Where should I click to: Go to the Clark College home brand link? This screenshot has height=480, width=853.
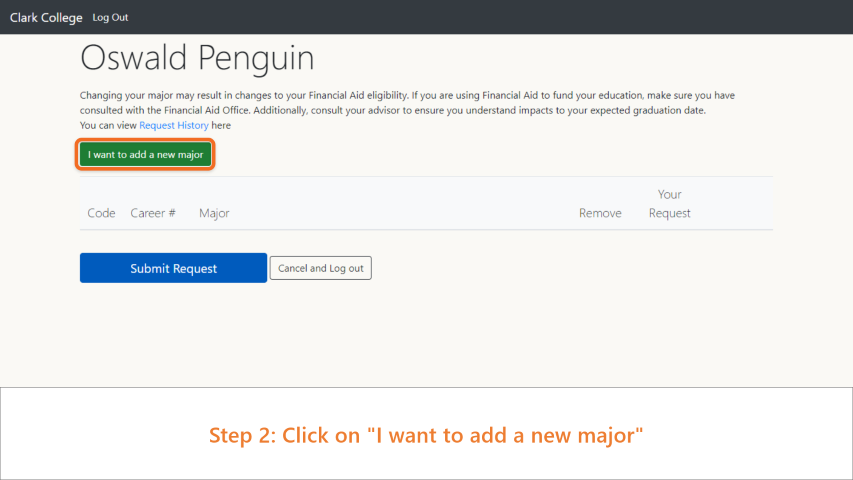point(46,17)
